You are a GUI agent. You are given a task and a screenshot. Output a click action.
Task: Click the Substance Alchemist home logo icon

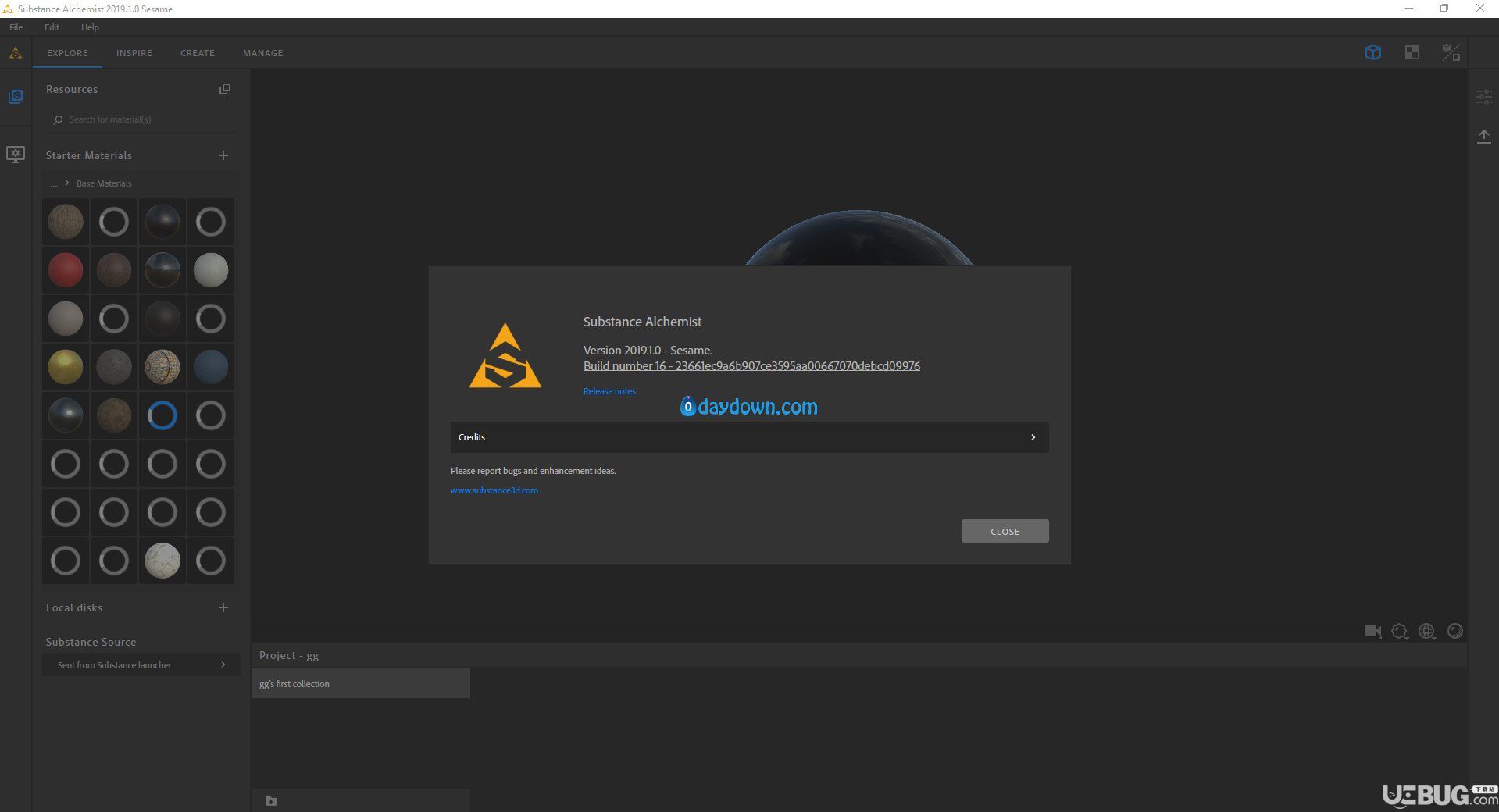pyautogui.click(x=16, y=53)
